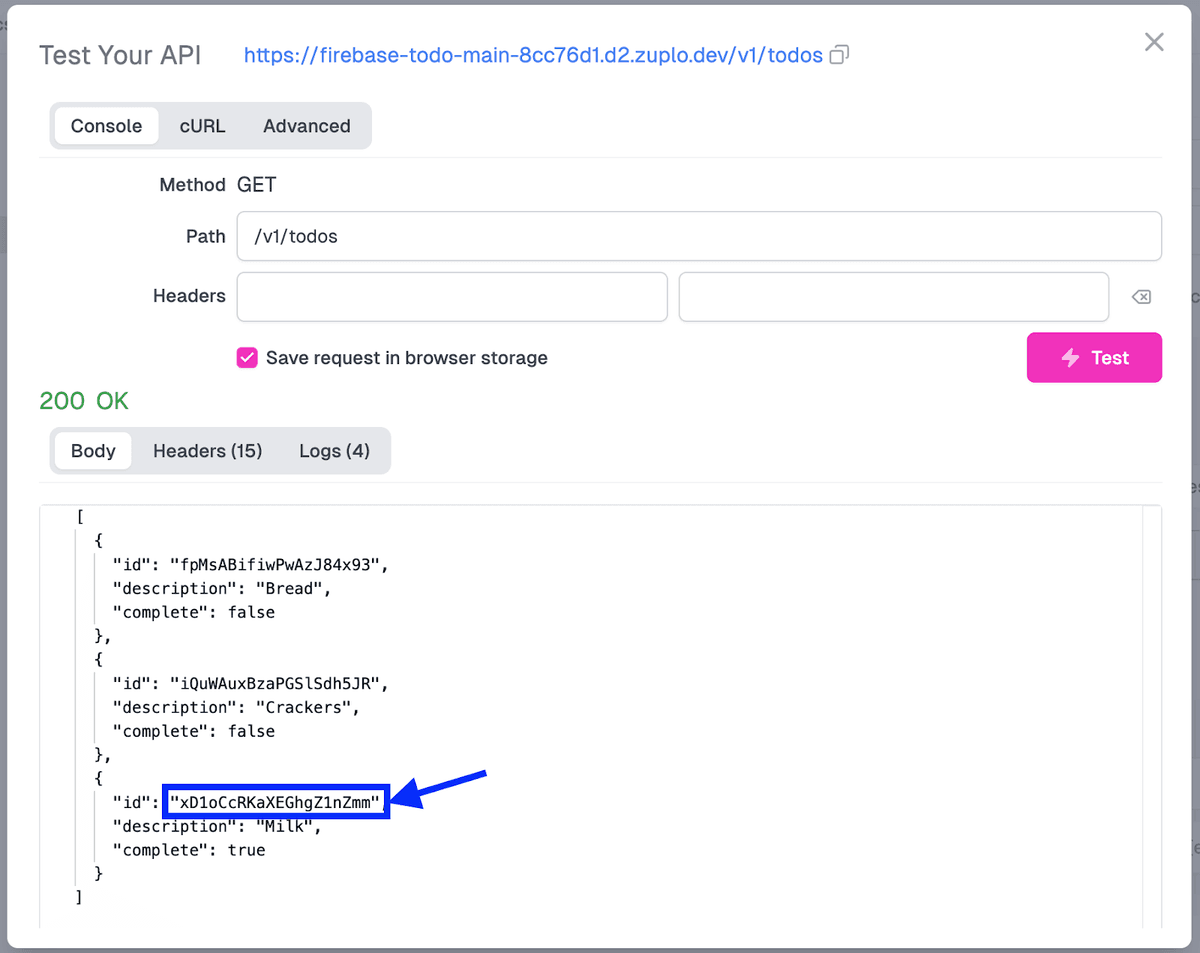Image resolution: width=1200 pixels, height=953 pixels.
Task: Open the Headers (15) response tab
Action: (207, 450)
